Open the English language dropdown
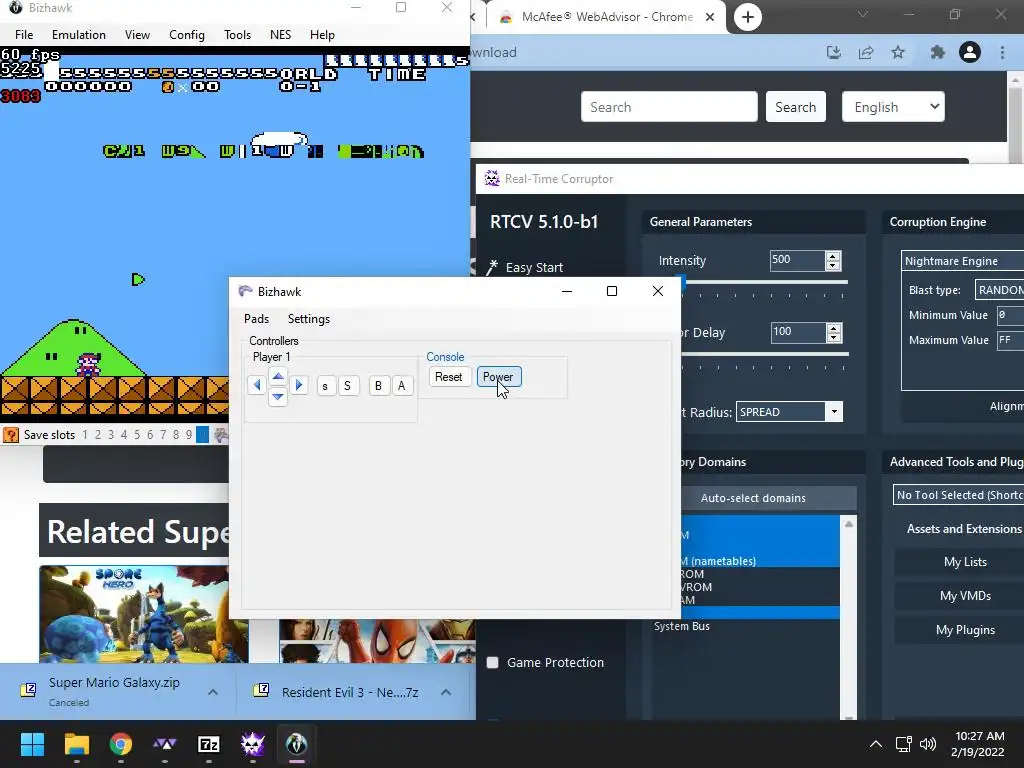1024x768 pixels. click(893, 107)
